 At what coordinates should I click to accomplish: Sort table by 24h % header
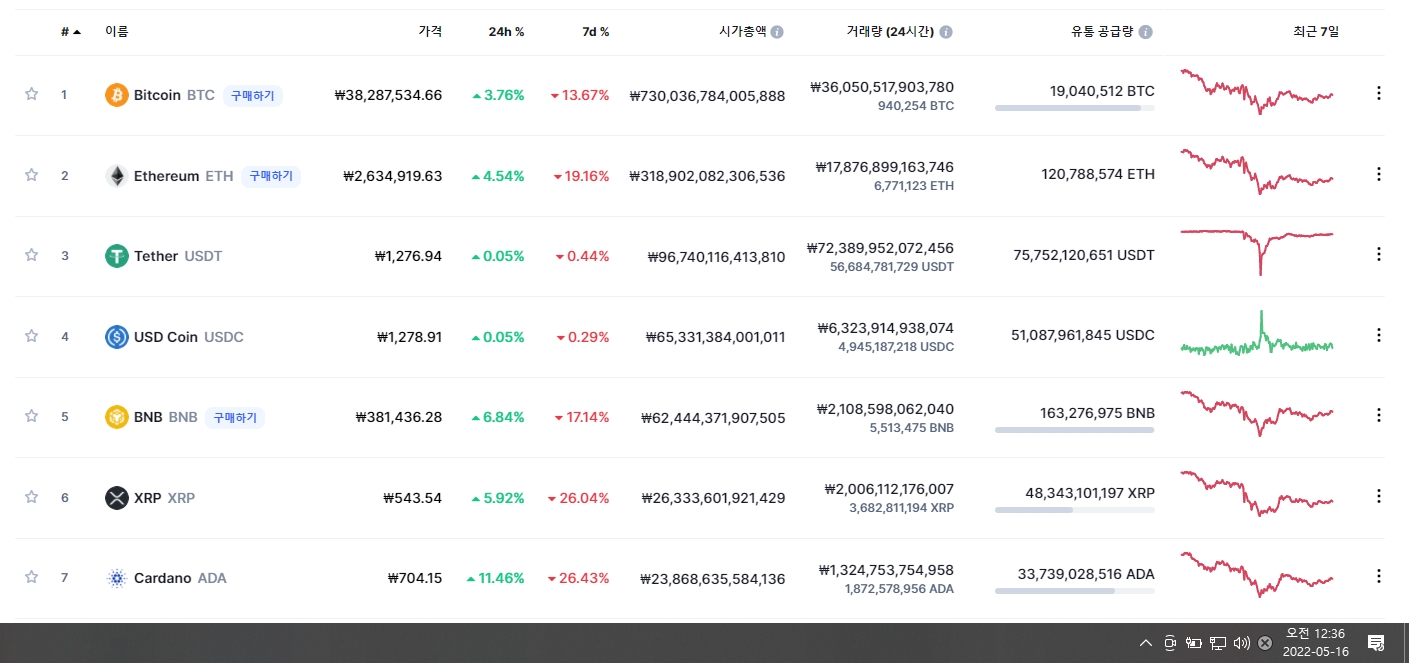(506, 32)
